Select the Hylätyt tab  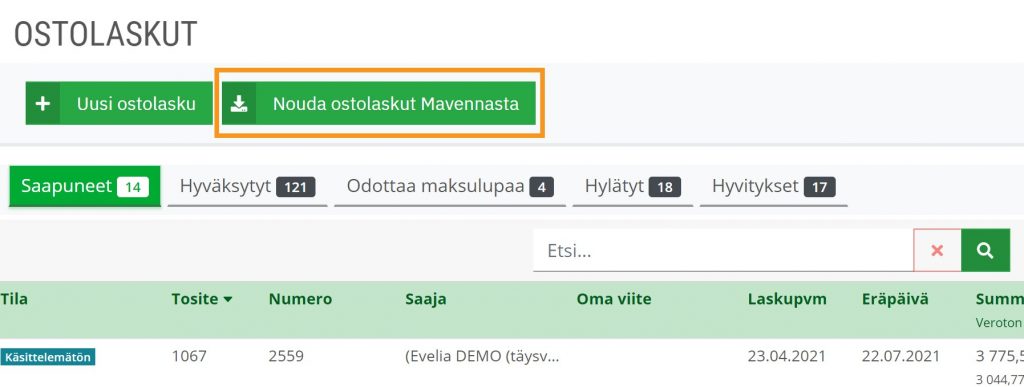coord(632,187)
